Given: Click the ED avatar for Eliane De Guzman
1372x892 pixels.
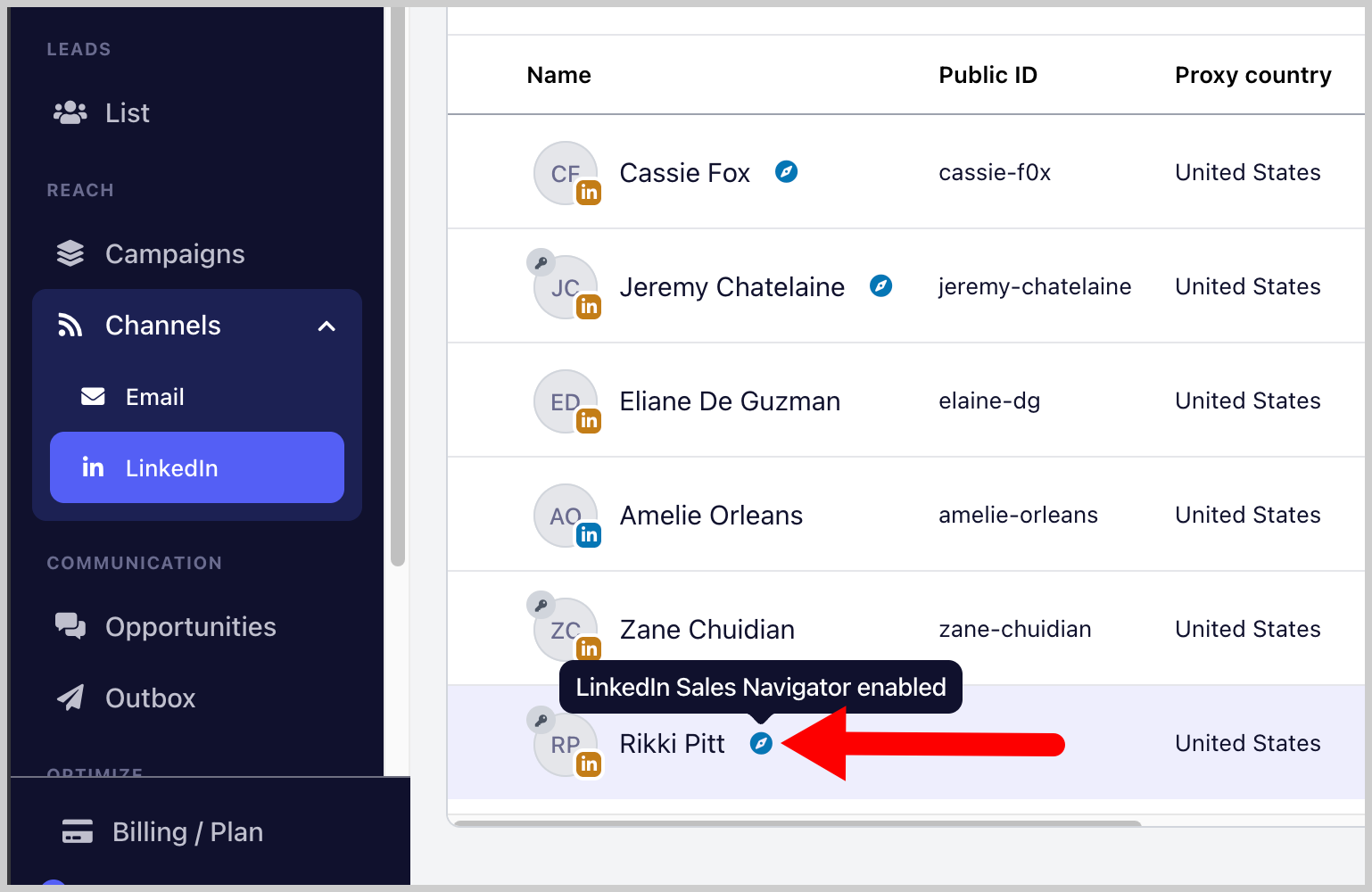Looking at the screenshot, I should [x=566, y=401].
